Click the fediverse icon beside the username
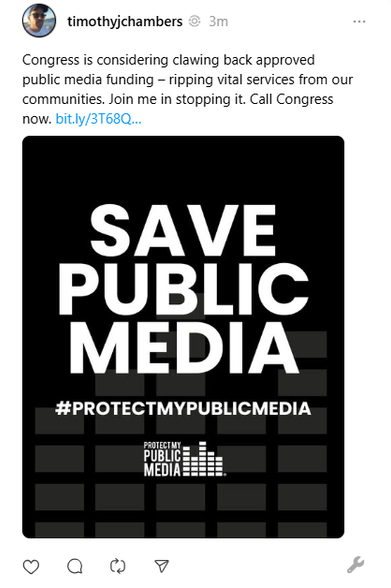391x588 pixels. (194, 21)
